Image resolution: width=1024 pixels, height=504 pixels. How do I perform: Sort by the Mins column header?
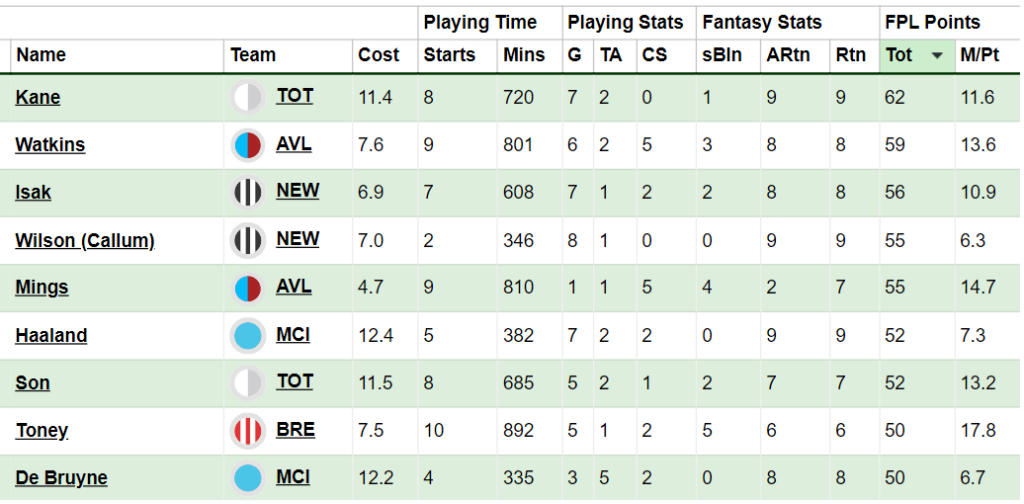coord(524,55)
